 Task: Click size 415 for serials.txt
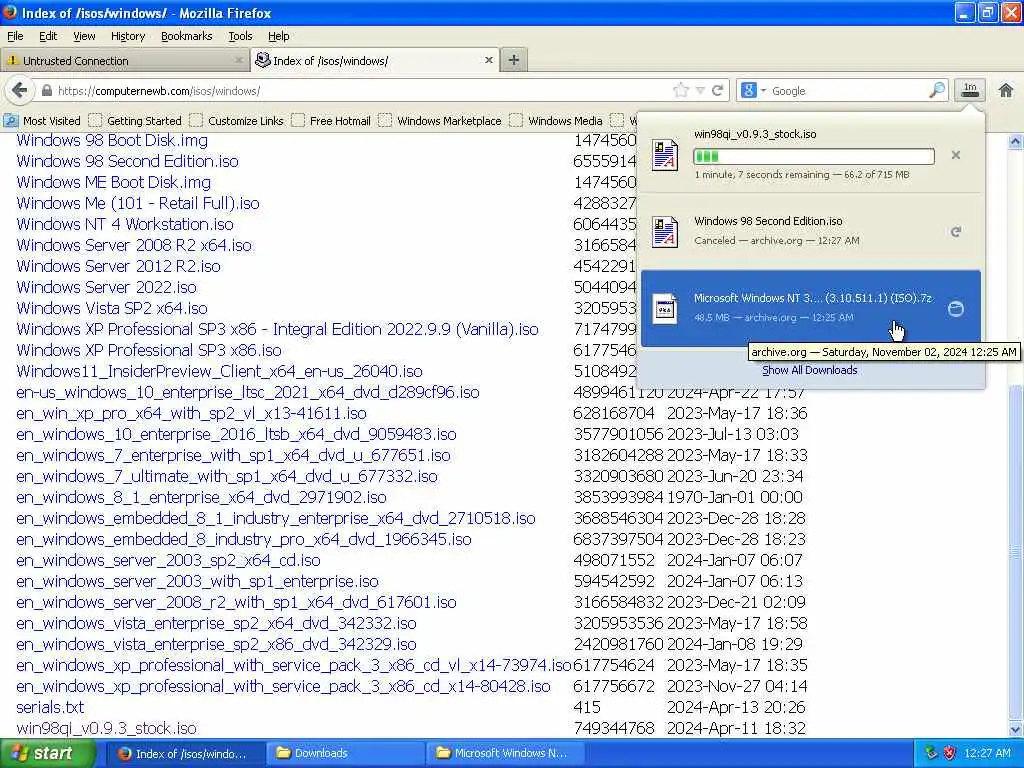586,707
